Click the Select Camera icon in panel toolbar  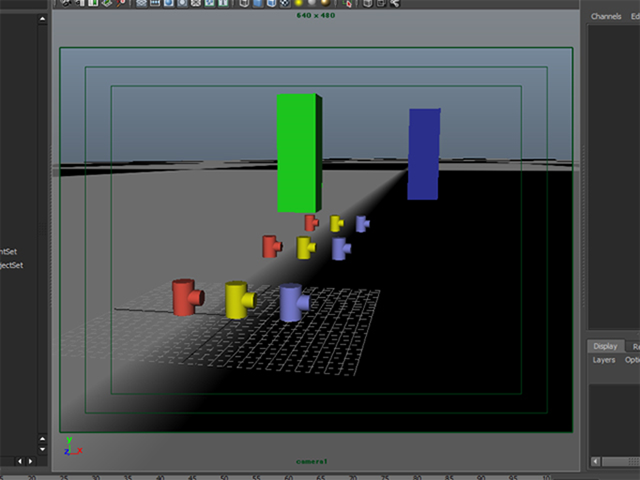65,3
